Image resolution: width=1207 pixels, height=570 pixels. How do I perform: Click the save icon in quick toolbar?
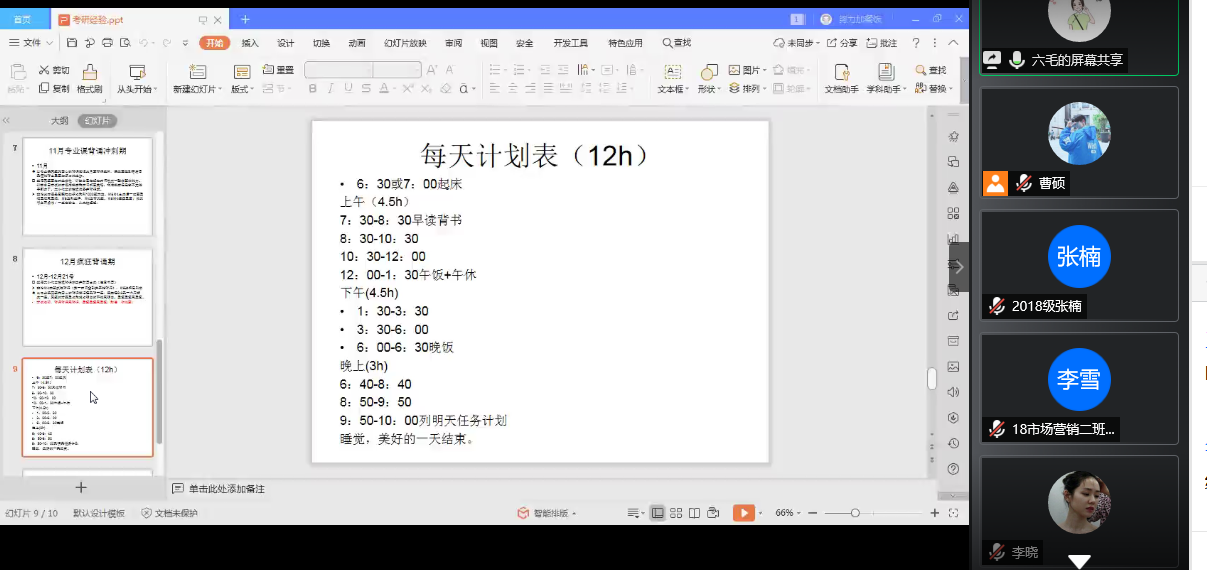coord(72,43)
